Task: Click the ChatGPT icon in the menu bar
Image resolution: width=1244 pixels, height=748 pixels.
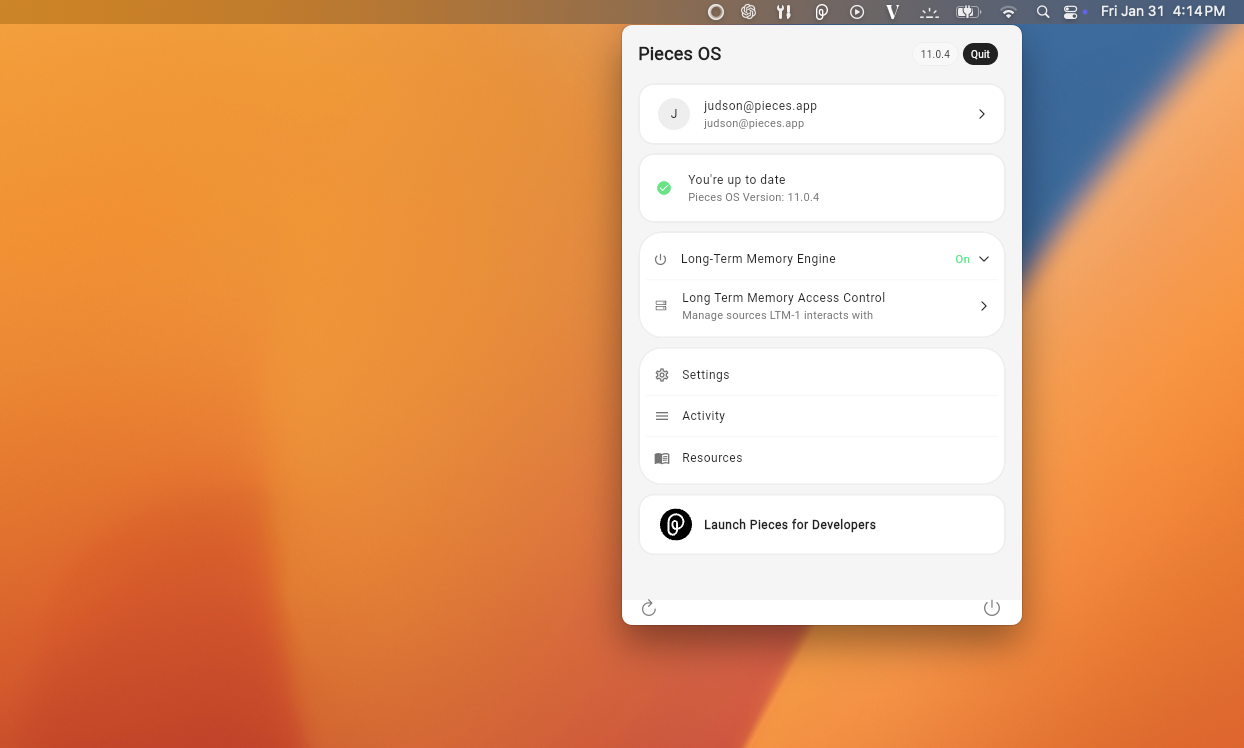Action: pos(748,12)
